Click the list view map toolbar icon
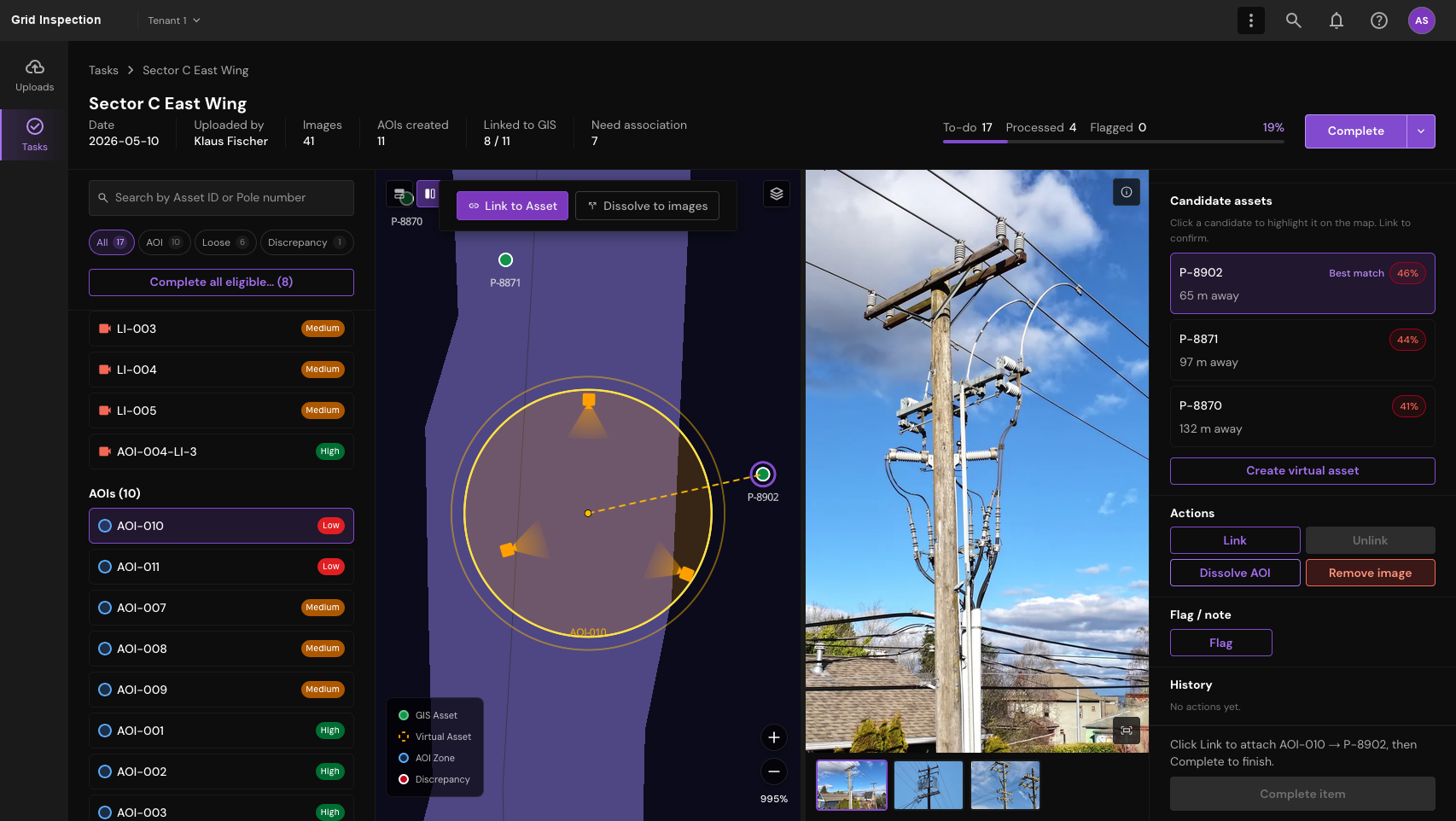This screenshot has width=1456, height=821. 399,194
